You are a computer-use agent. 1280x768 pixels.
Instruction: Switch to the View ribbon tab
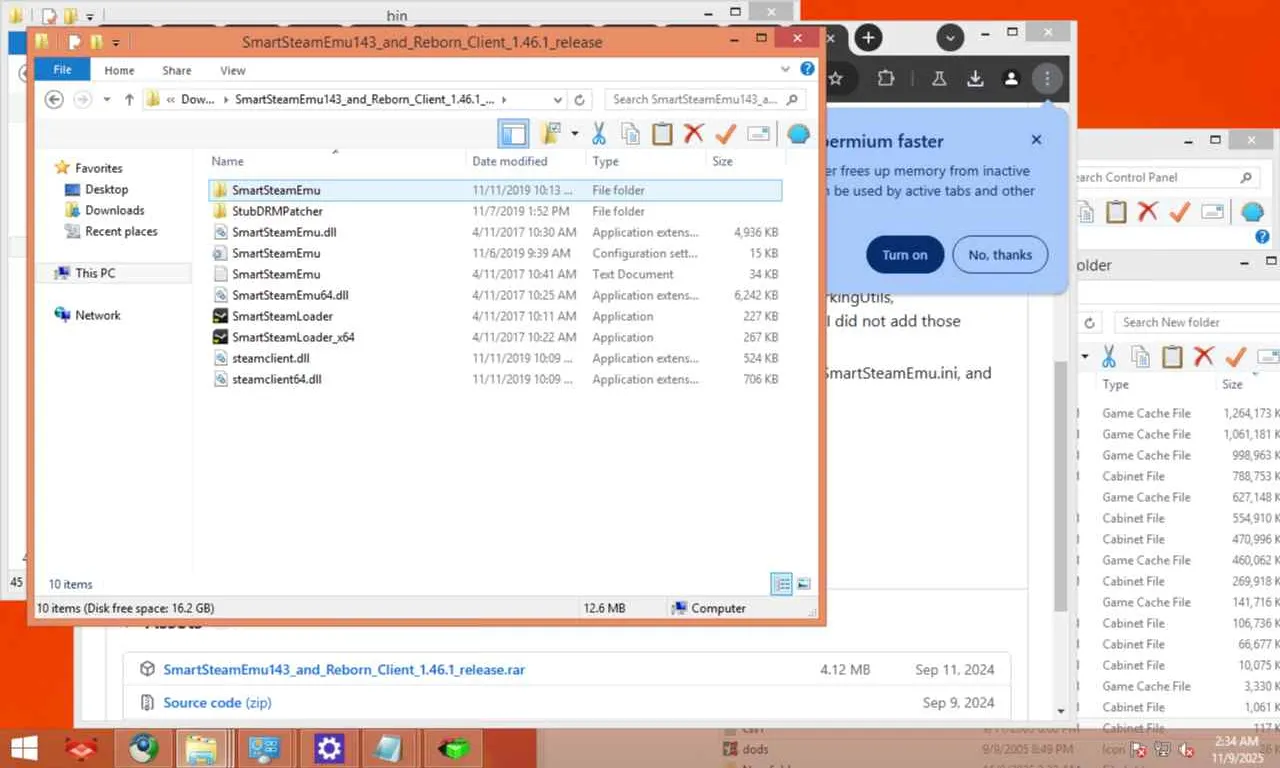click(233, 70)
